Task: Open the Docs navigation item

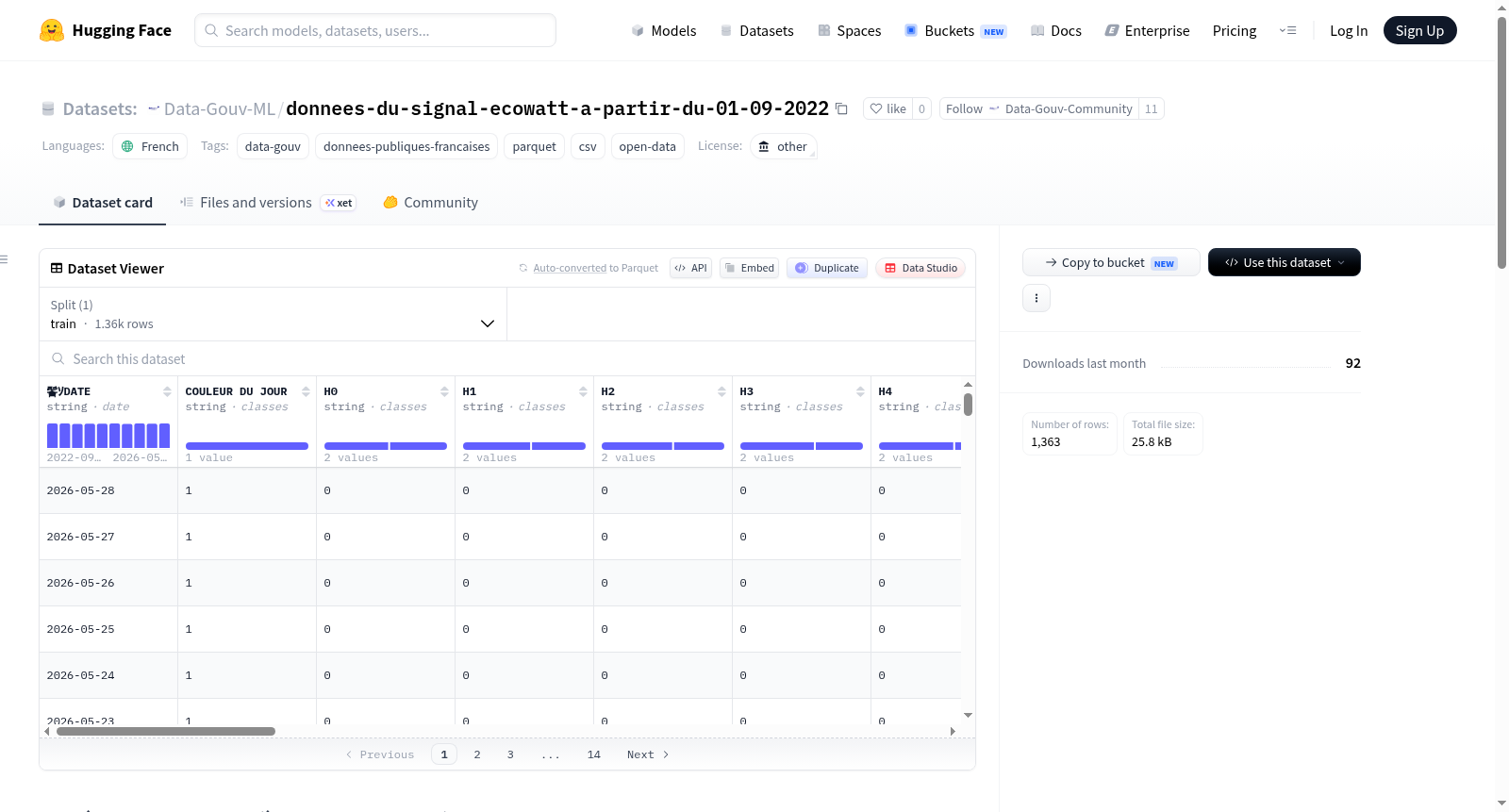Action: pyautogui.click(x=1056, y=30)
